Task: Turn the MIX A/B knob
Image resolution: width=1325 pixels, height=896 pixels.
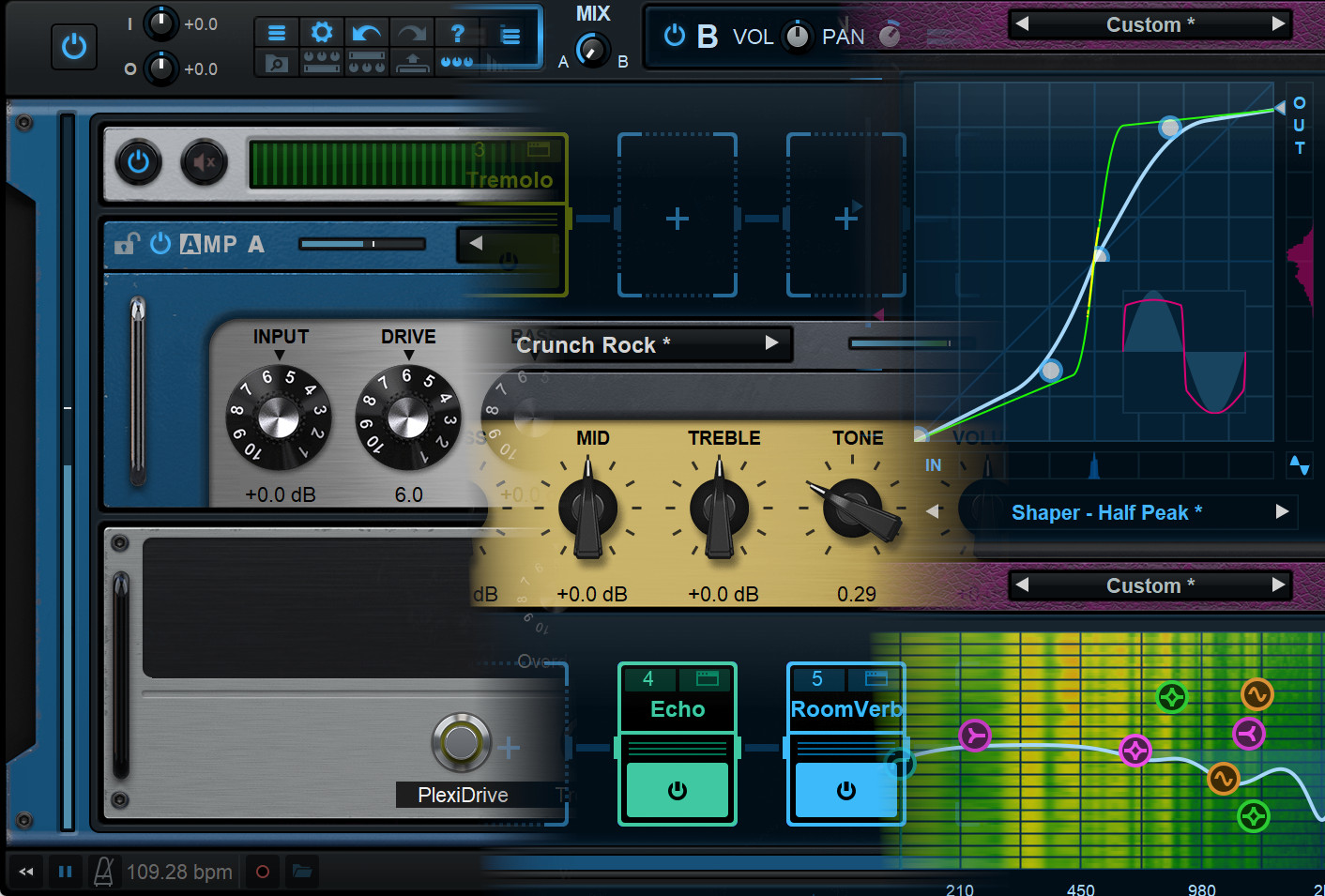Action: (x=592, y=49)
